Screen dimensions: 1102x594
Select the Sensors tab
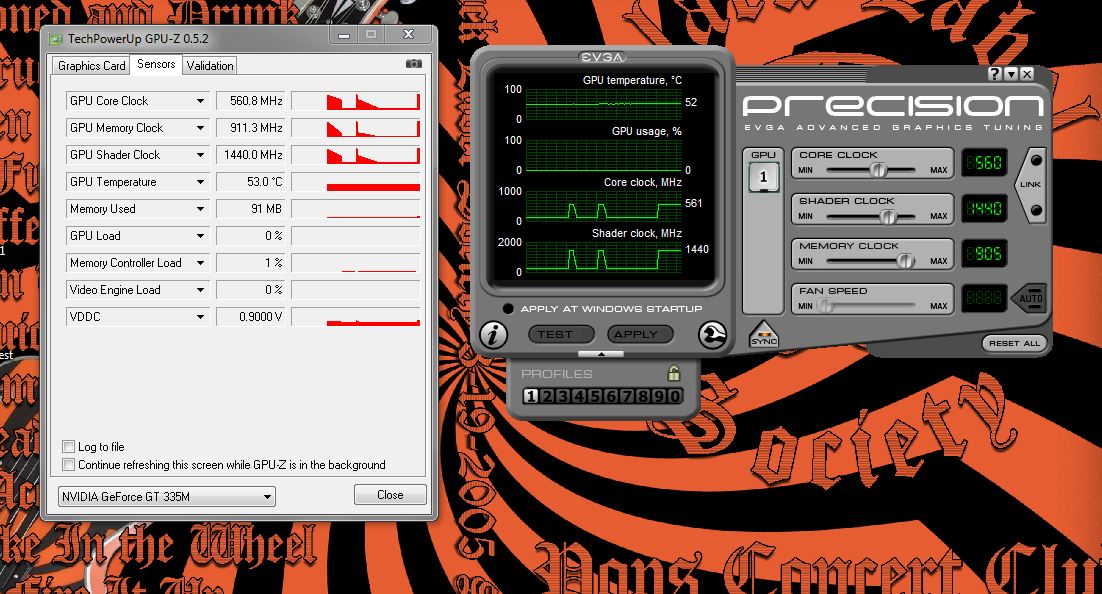pos(156,64)
